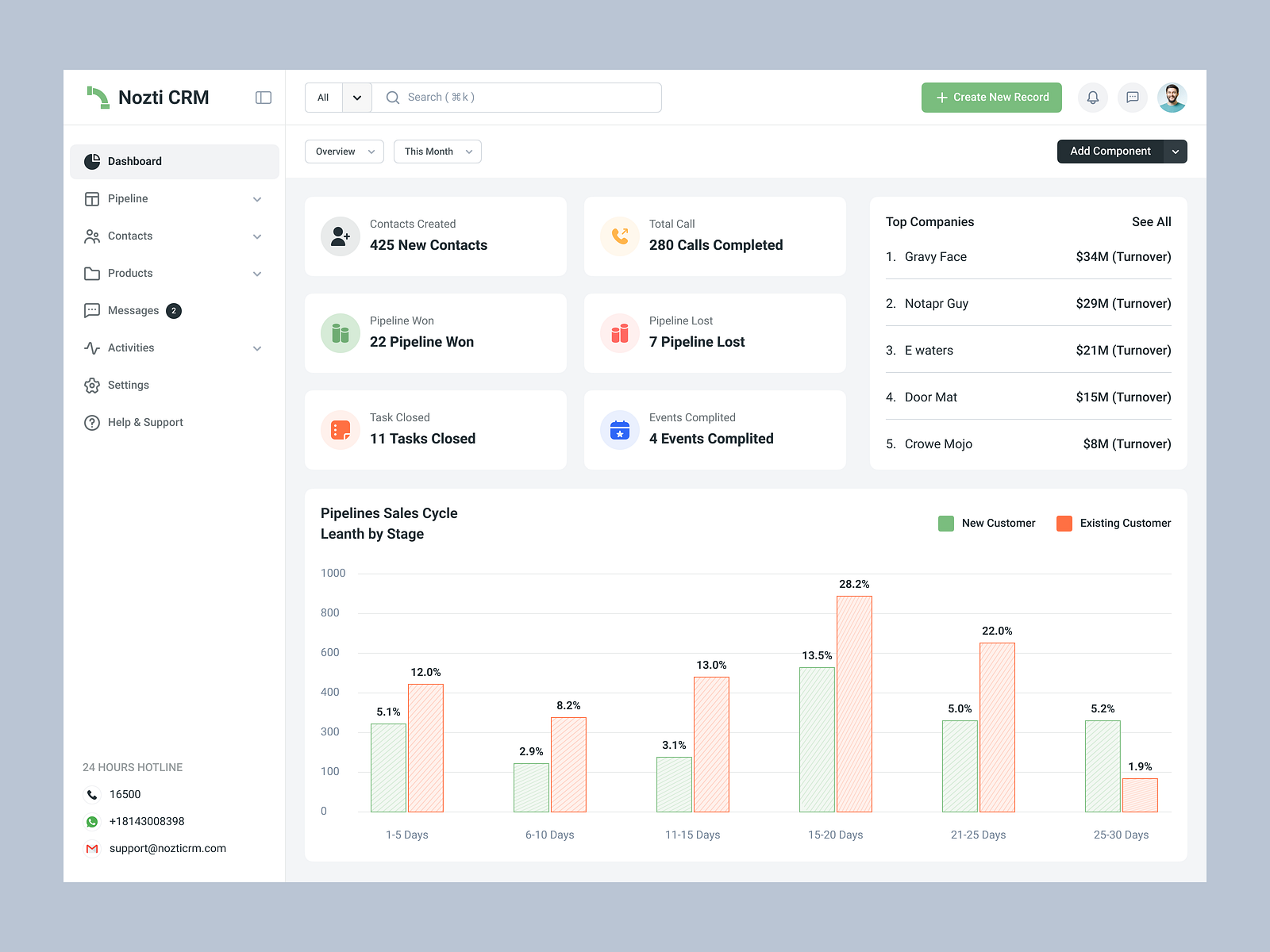The height and width of the screenshot is (952, 1270).
Task: Click the Activities pulse icon
Action: point(92,347)
